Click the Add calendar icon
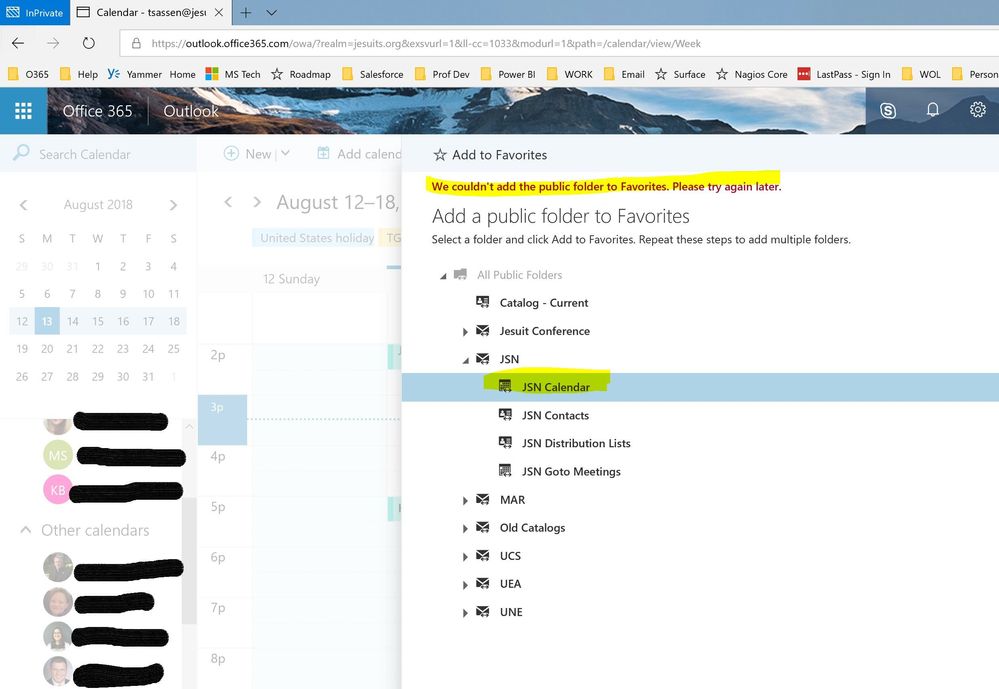999x689 pixels. (322, 154)
